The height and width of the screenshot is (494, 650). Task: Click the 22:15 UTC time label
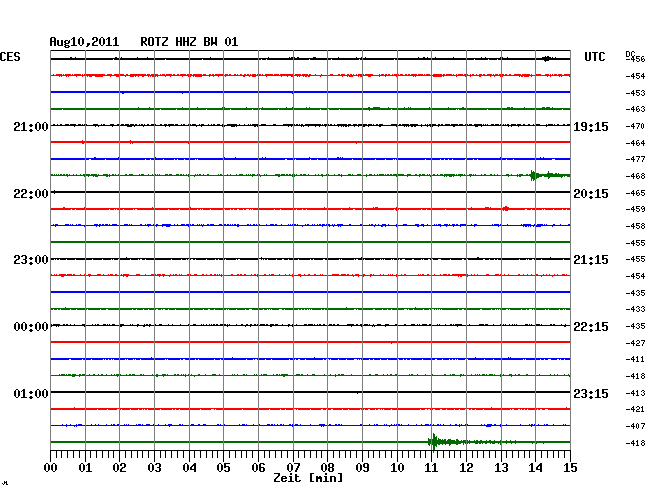click(591, 327)
